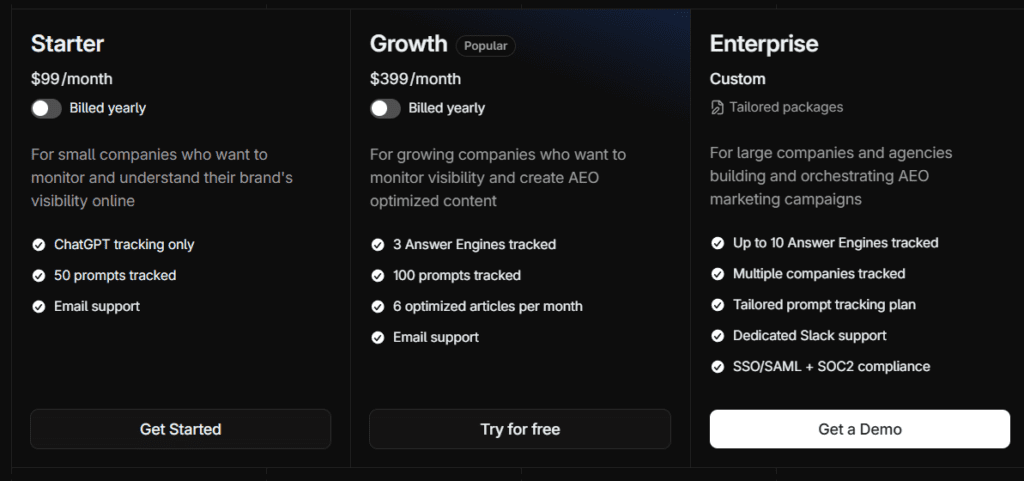Click checkmark beside 100 prompts tracked
The image size is (1024, 481).
pyautogui.click(x=378, y=276)
